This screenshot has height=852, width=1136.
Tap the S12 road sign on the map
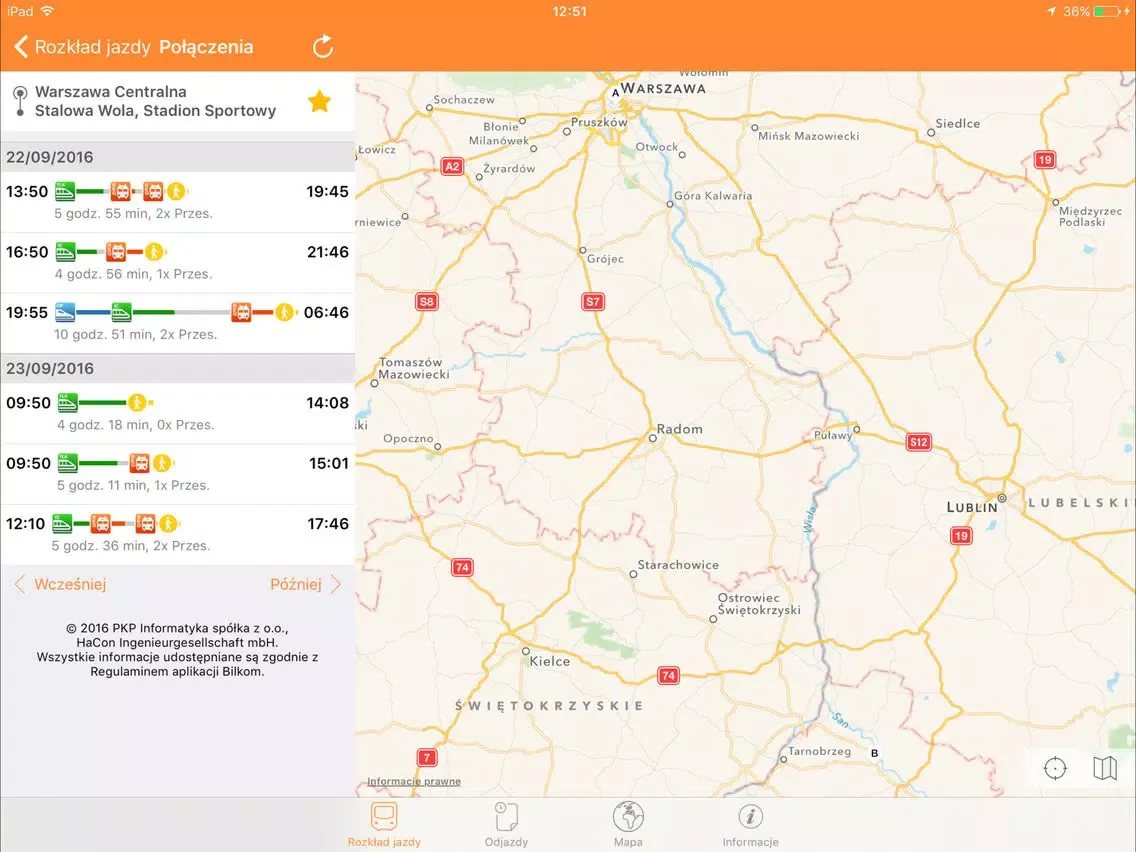918,442
